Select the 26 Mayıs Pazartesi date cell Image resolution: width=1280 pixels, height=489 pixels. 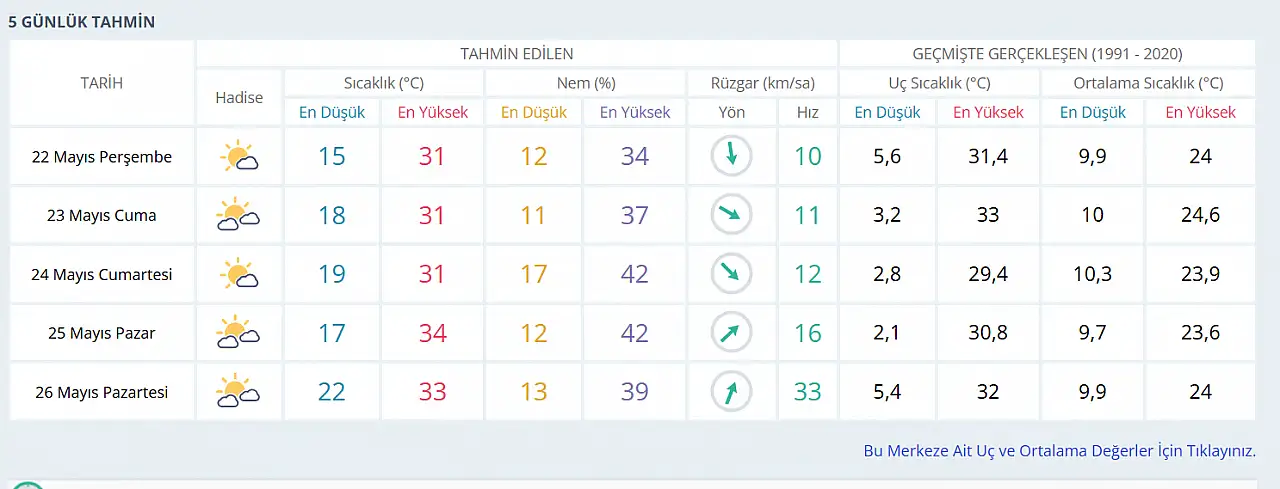tap(102, 392)
